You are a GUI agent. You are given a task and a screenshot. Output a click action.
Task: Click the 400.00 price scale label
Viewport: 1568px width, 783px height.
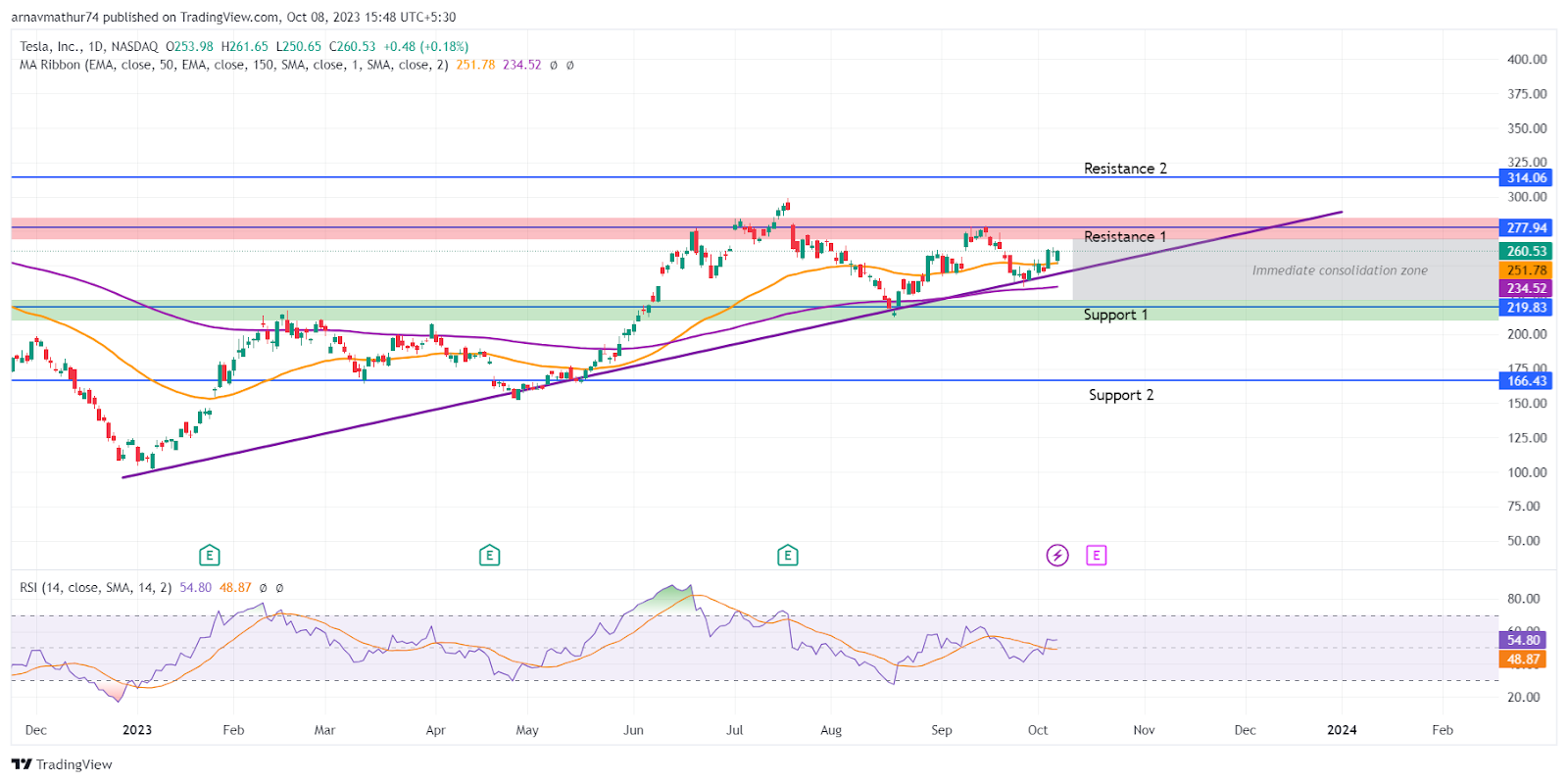[1527, 59]
